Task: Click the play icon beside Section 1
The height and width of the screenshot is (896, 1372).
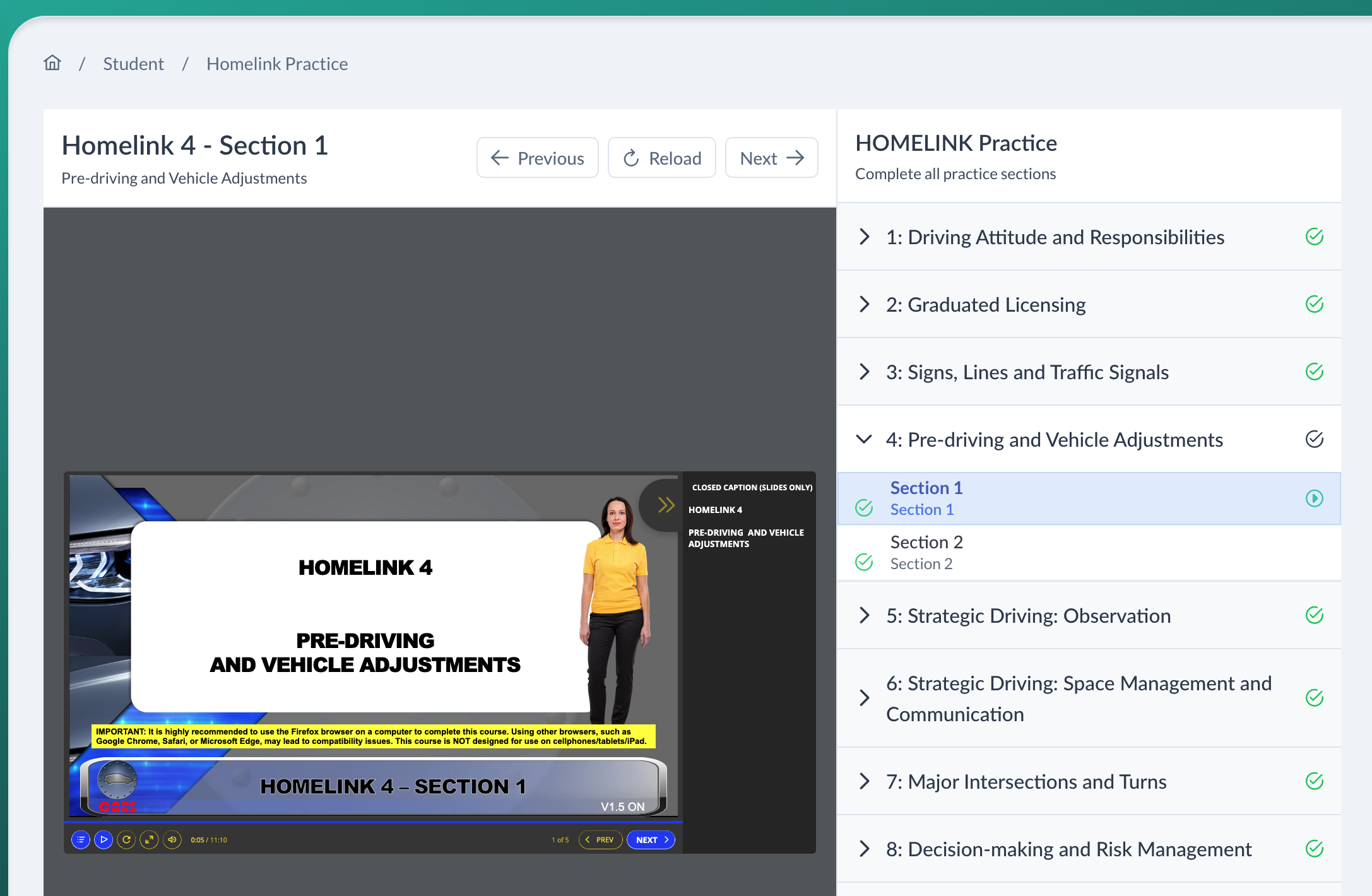Action: 1314,498
